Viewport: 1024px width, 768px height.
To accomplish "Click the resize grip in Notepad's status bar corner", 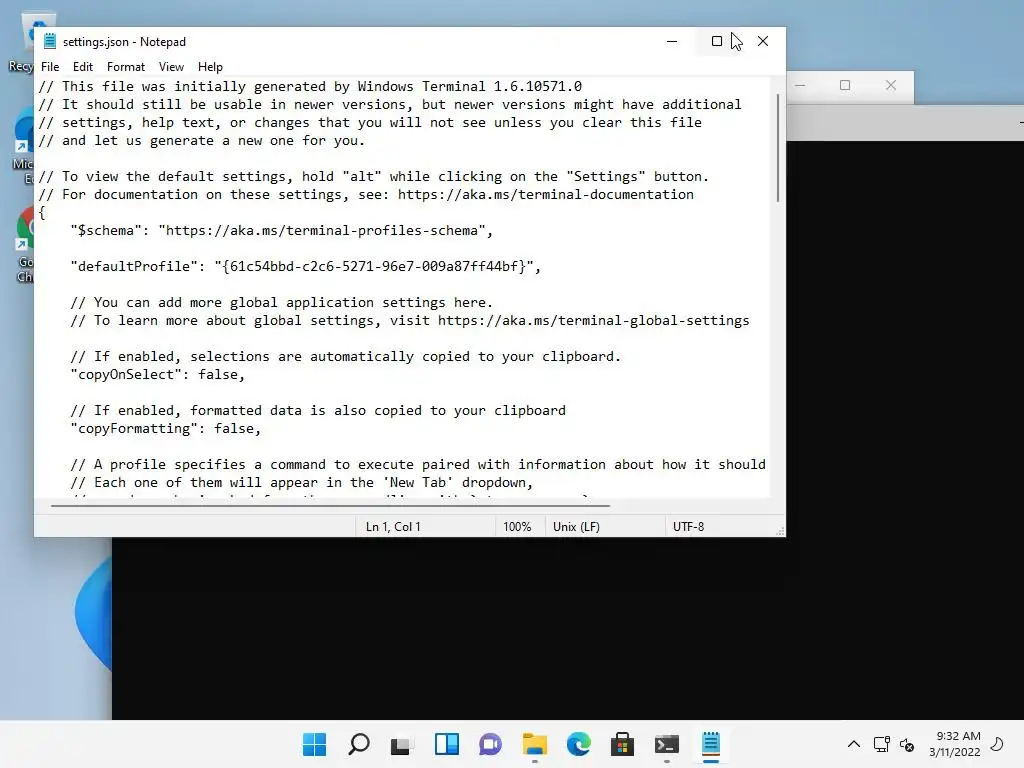I will coord(780,531).
